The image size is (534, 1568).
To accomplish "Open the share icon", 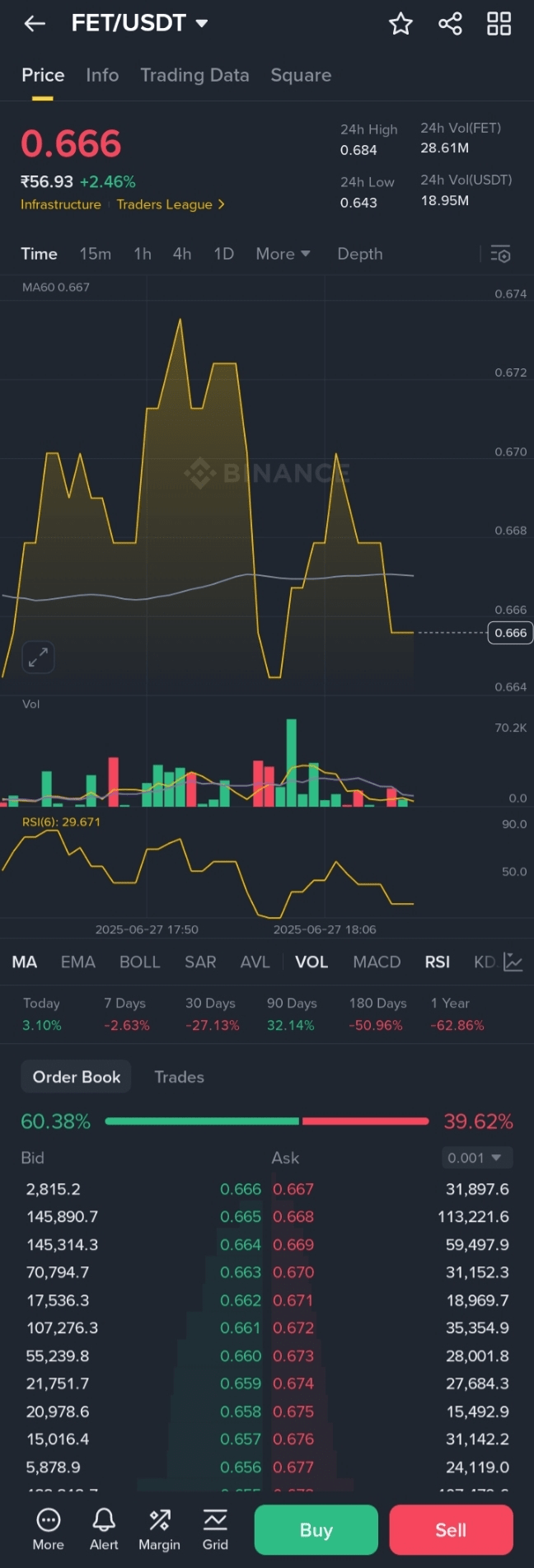I will [x=450, y=24].
